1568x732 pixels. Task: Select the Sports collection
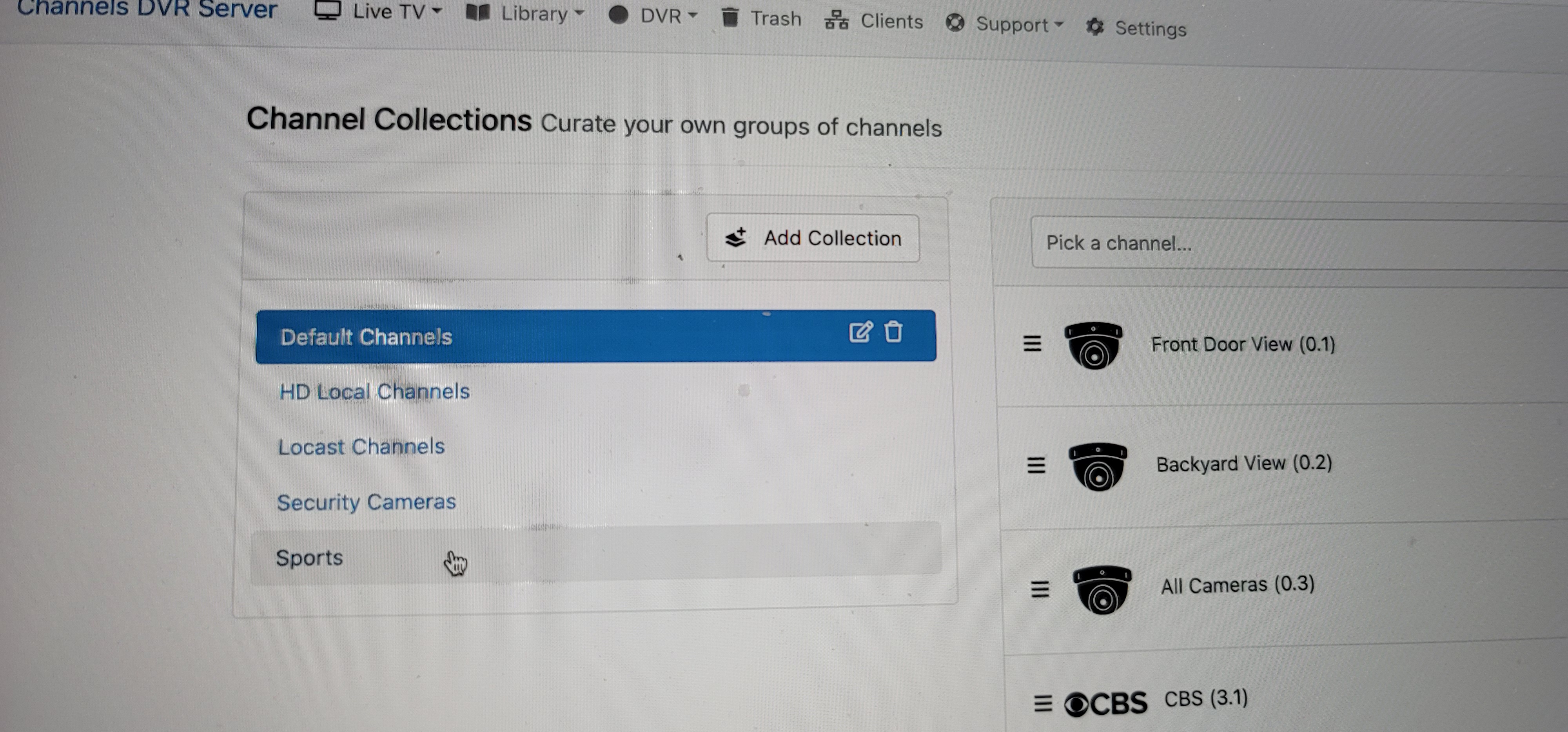click(x=310, y=557)
